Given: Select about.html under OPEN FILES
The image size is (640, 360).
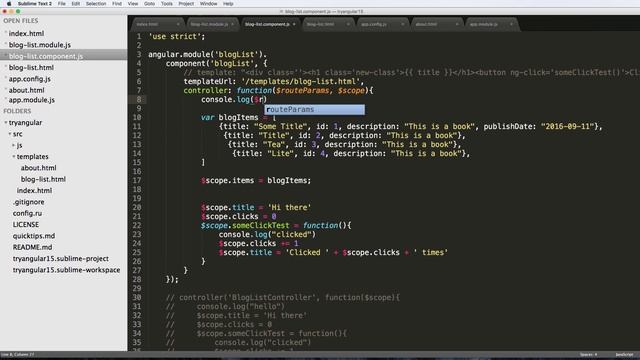Looking at the screenshot, I should [x=27, y=90].
